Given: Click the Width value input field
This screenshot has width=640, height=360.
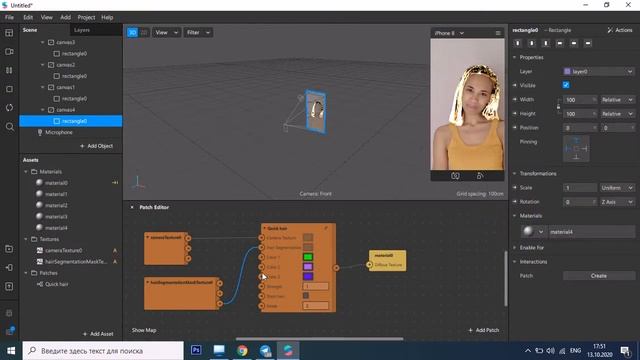Looking at the screenshot, I should (580, 100).
